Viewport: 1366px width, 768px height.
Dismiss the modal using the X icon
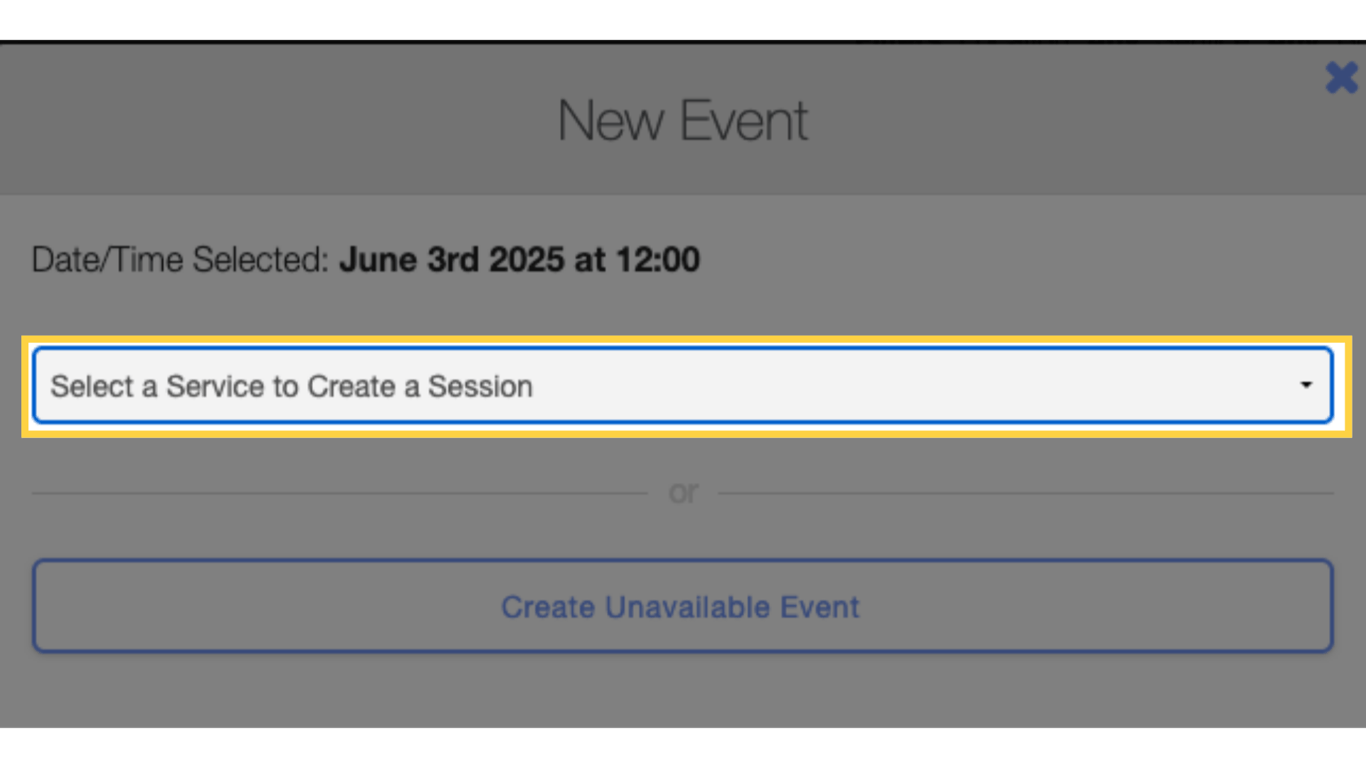pyautogui.click(x=1341, y=77)
